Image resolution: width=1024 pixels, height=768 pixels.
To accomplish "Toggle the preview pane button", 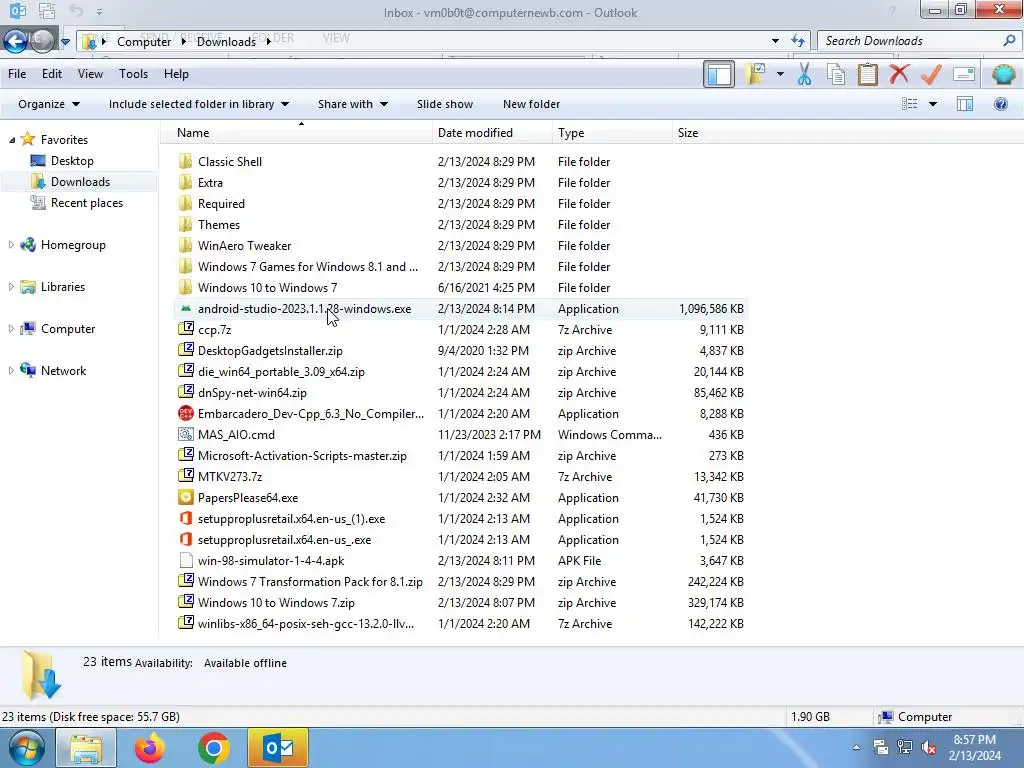I will [965, 104].
